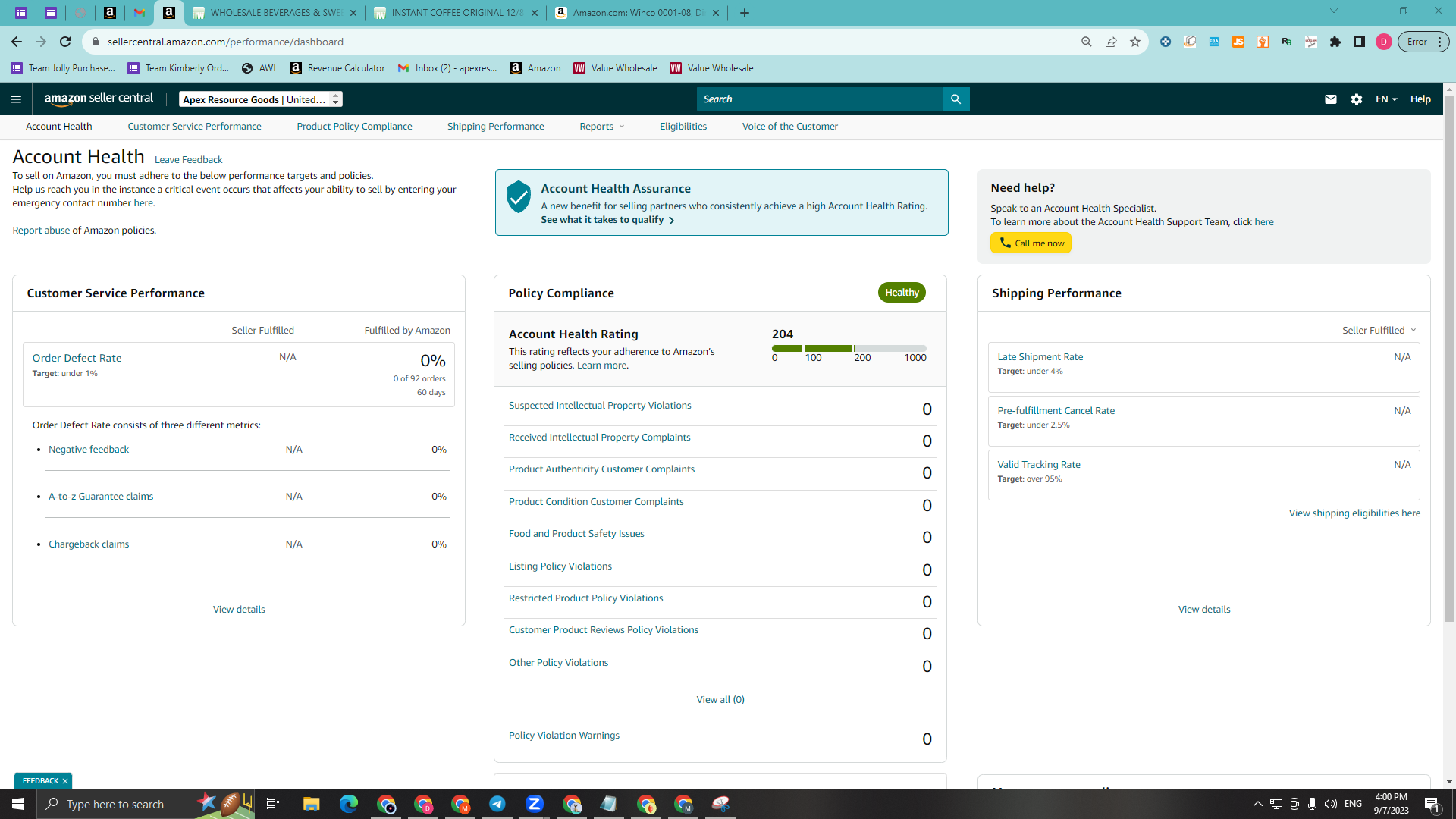Expand the Reports menu
This screenshot has width=1456, height=819.
pos(602,127)
